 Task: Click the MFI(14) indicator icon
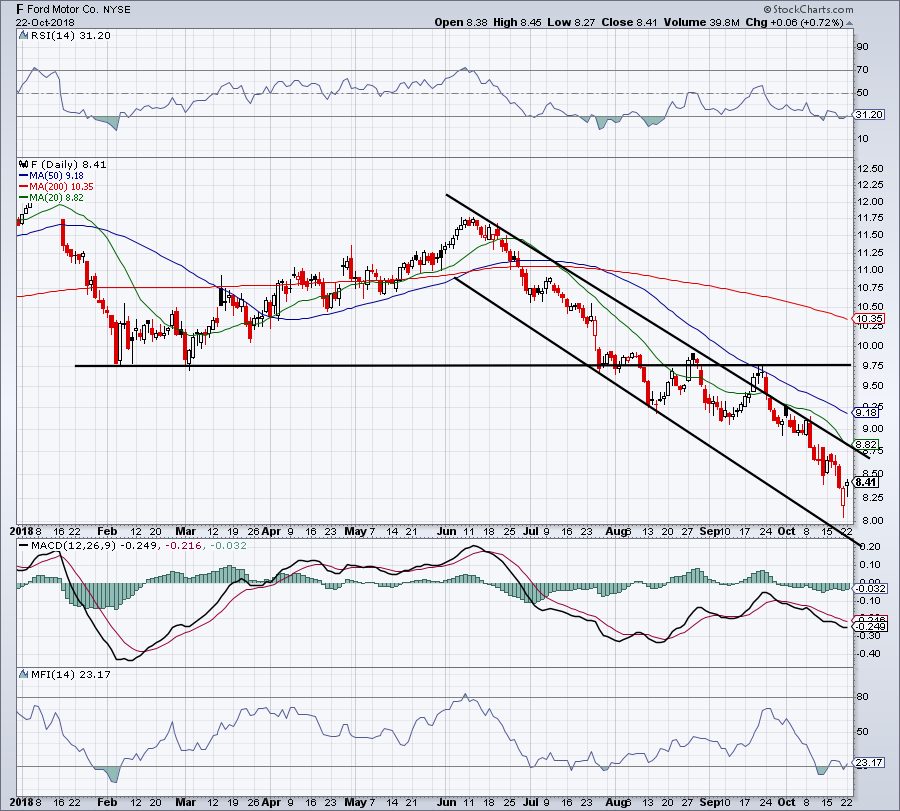[23, 674]
